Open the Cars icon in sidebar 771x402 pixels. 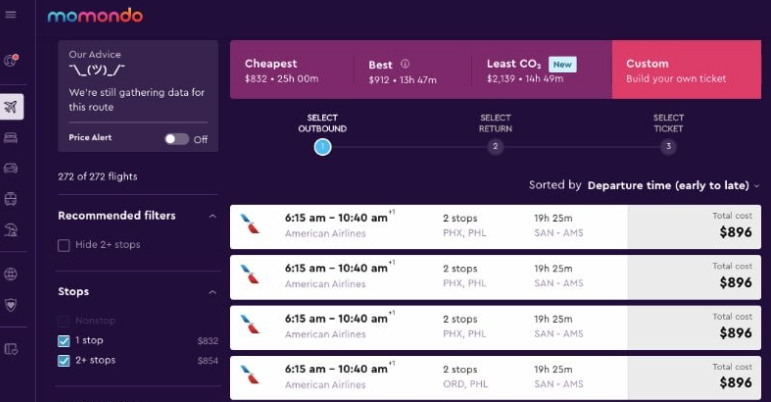[12, 168]
